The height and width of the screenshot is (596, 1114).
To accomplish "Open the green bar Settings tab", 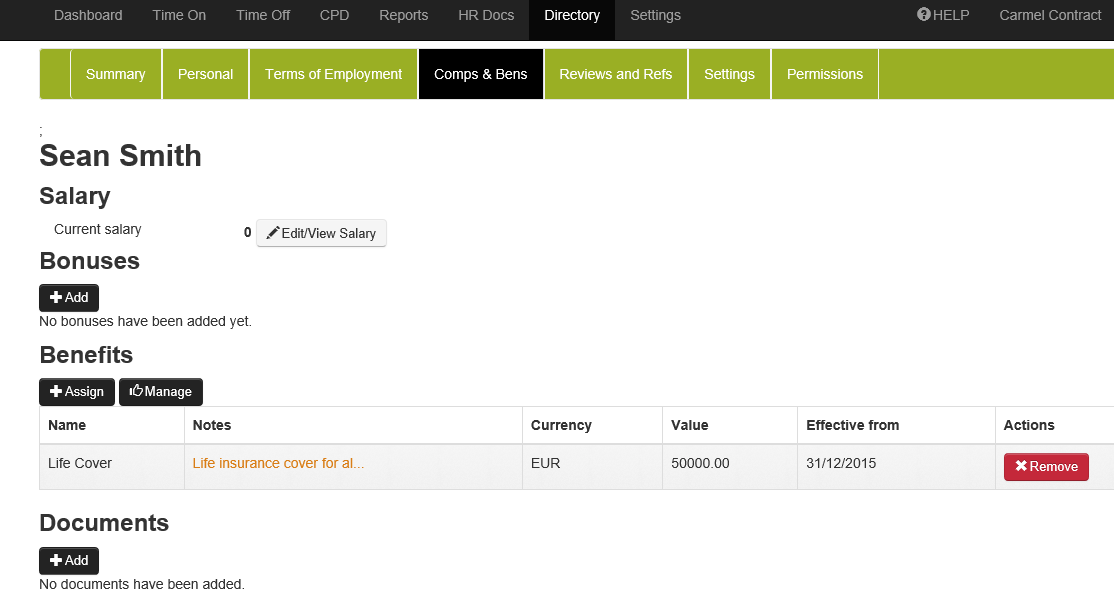I will (x=729, y=74).
